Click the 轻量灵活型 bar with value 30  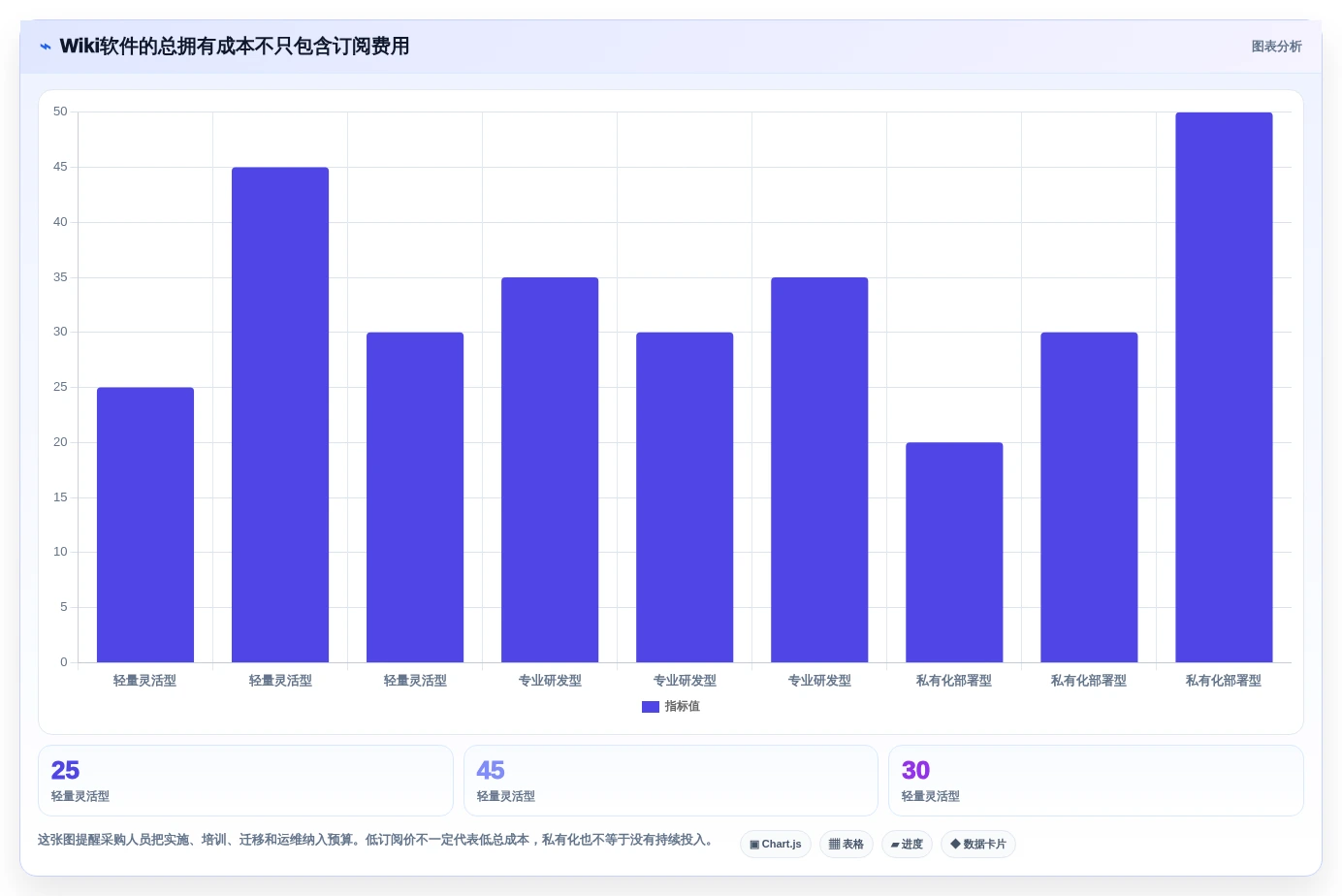(x=415, y=497)
